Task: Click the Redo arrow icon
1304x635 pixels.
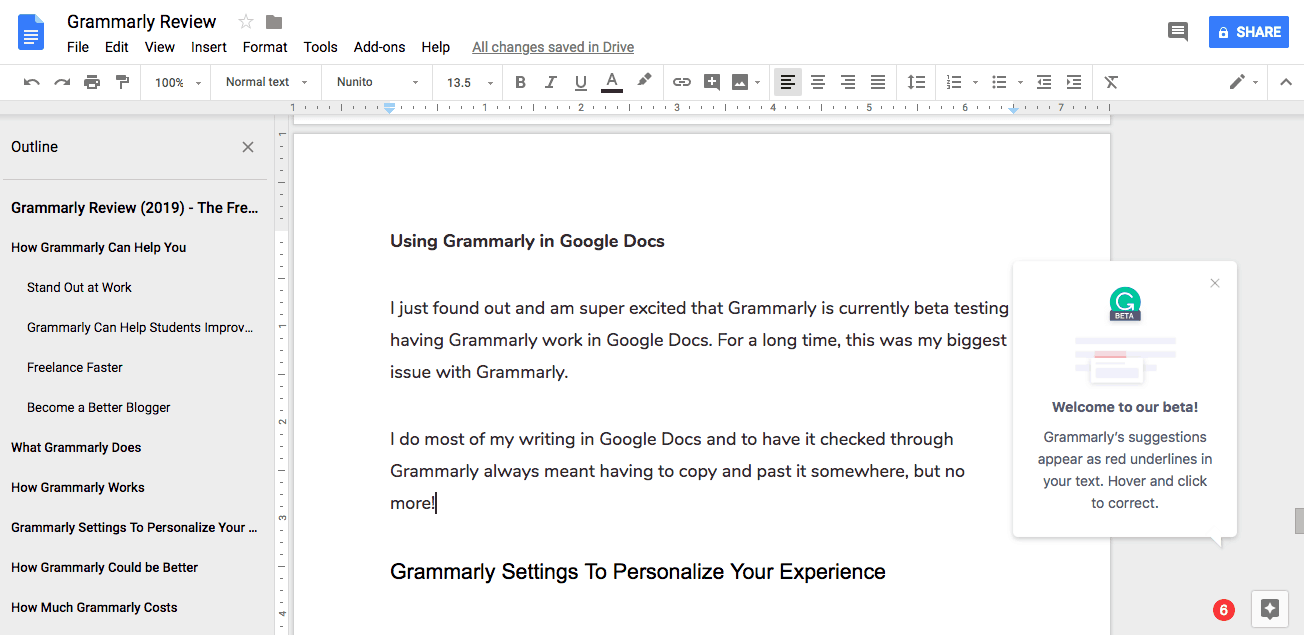Action: pos(62,82)
